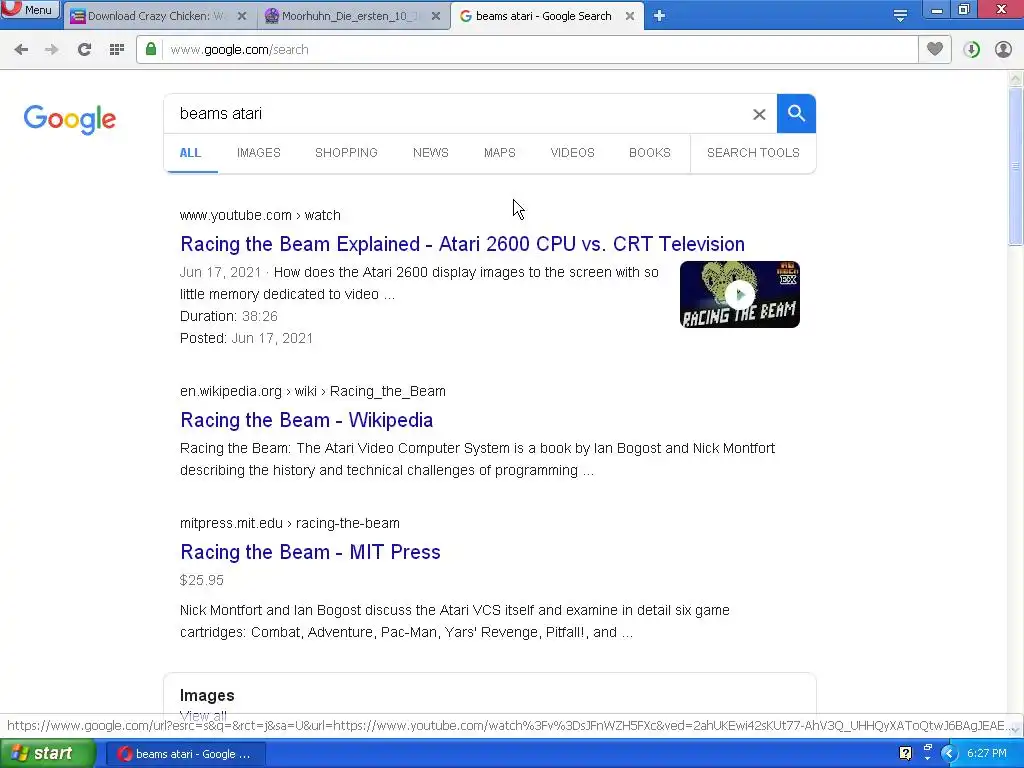Image resolution: width=1024 pixels, height=768 pixels.
Task: Select the ALL results tab
Action: [x=190, y=153]
